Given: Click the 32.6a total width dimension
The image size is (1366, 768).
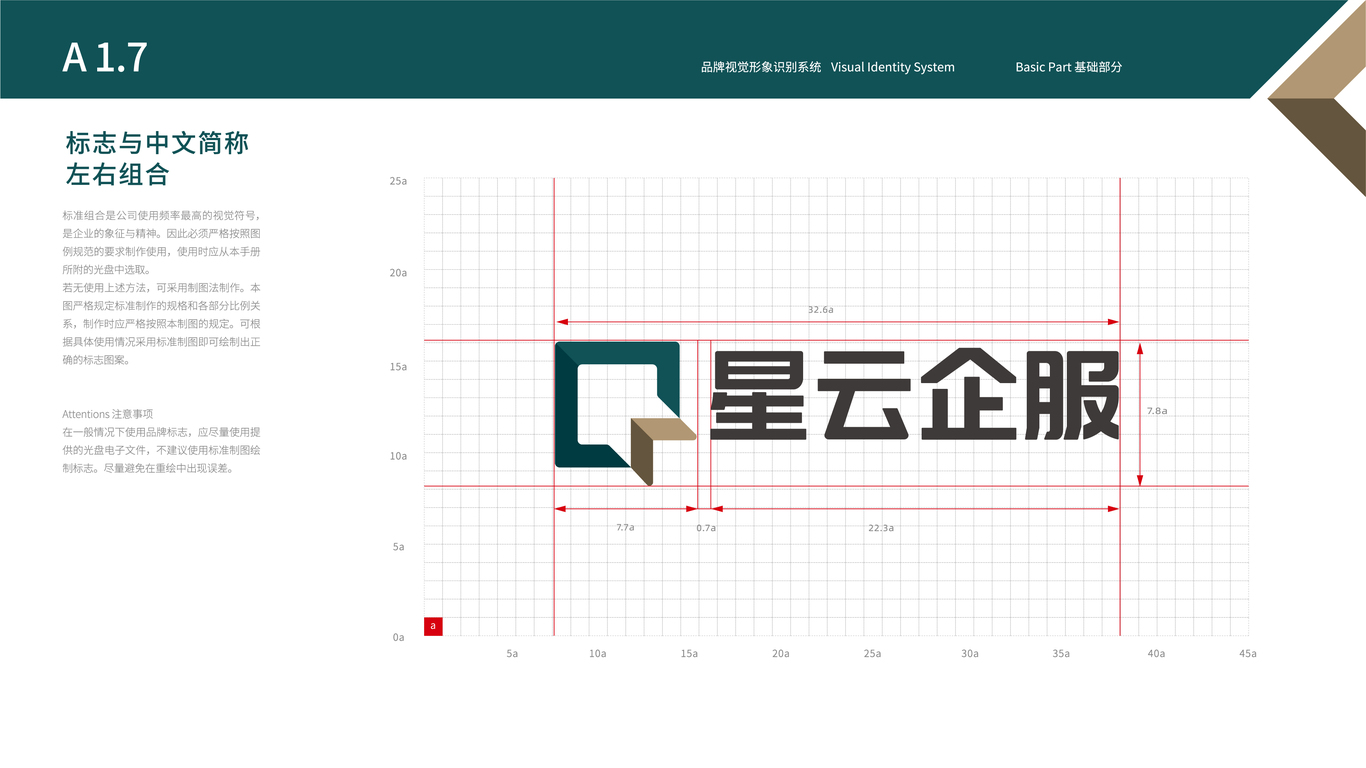Looking at the screenshot, I should click(821, 310).
